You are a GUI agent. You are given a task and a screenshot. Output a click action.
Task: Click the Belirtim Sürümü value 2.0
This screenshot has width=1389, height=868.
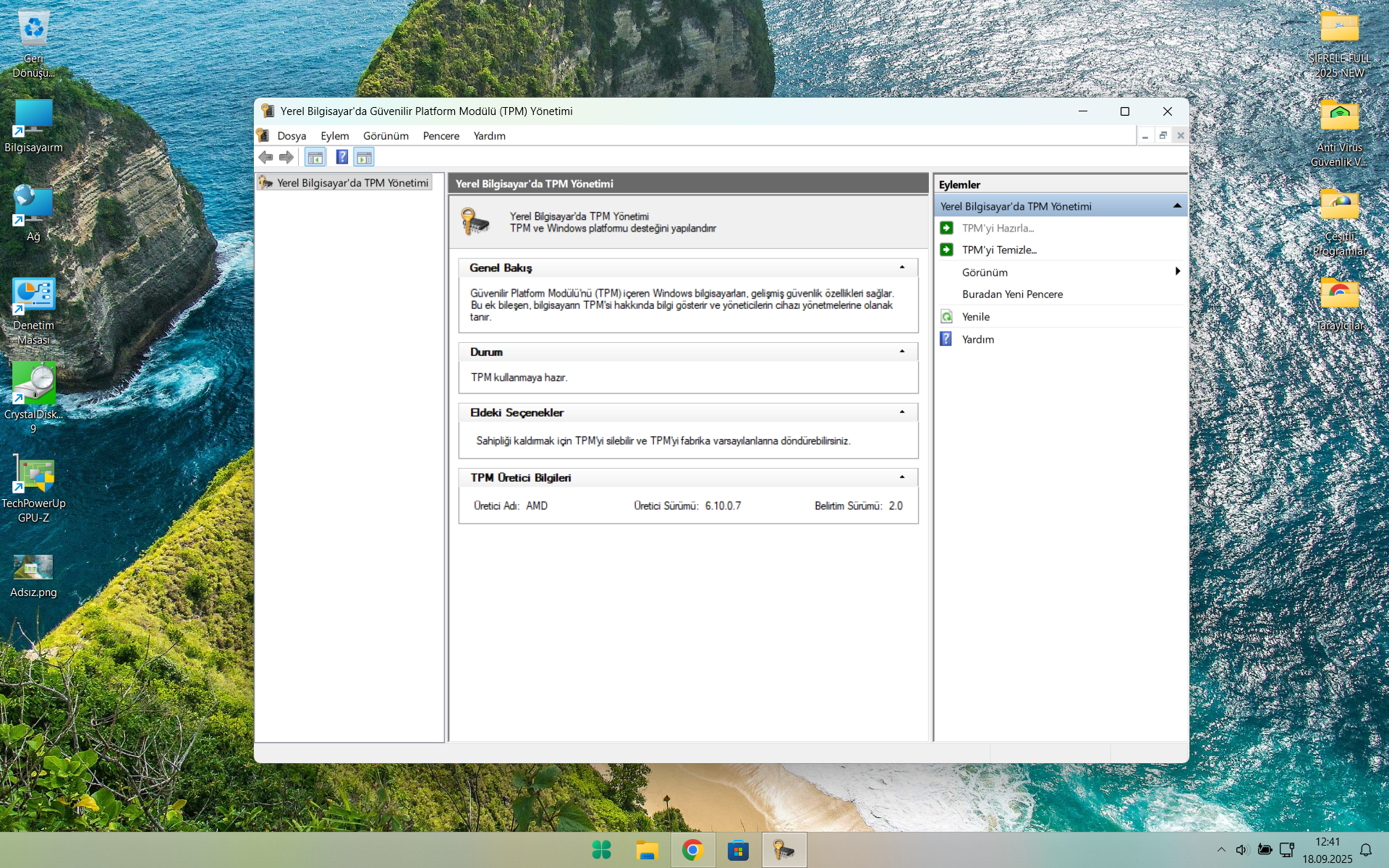click(x=896, y=506)
